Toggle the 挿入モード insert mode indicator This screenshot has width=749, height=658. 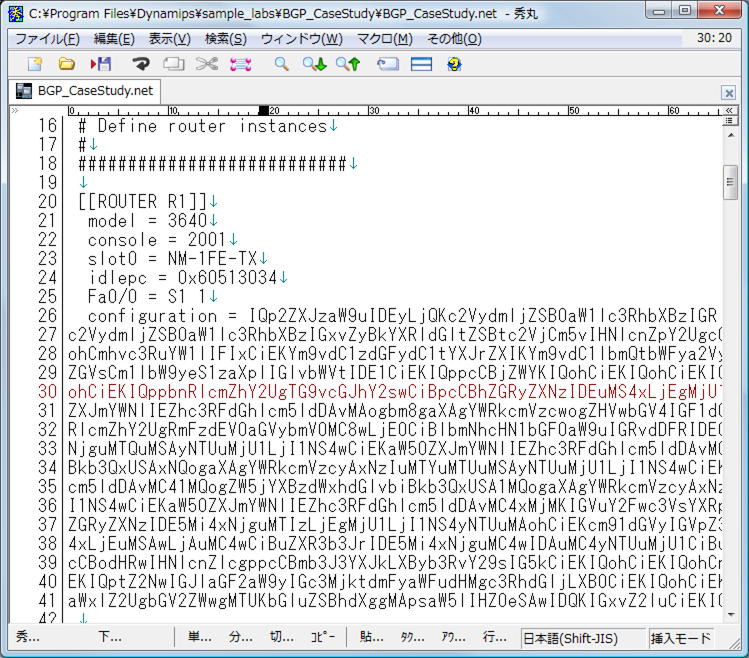pyautogui.click(x=682, y=638)
